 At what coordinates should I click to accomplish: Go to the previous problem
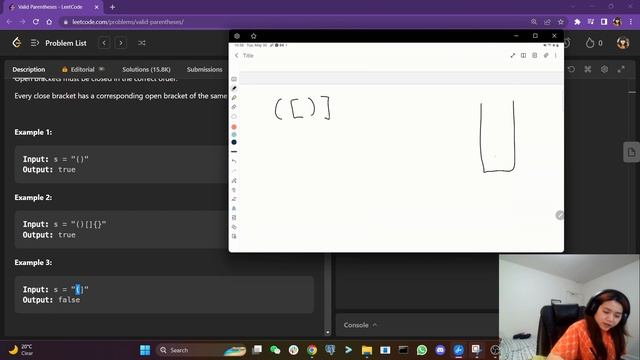pos(104,43)
